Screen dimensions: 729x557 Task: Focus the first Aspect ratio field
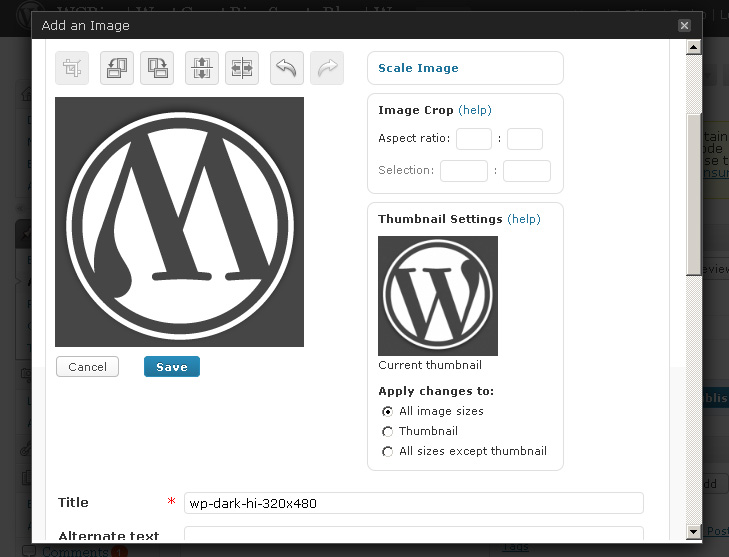point(474,139)
